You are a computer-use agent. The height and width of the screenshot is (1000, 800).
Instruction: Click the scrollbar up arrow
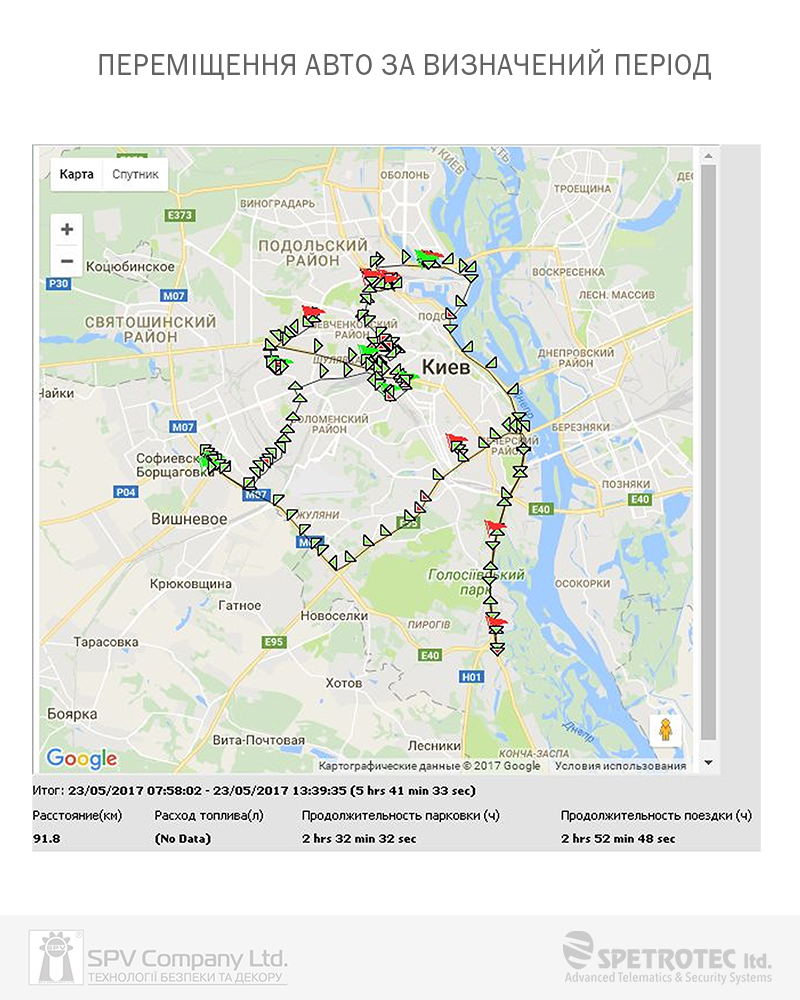pyautogui.click(x=709, y=156)
